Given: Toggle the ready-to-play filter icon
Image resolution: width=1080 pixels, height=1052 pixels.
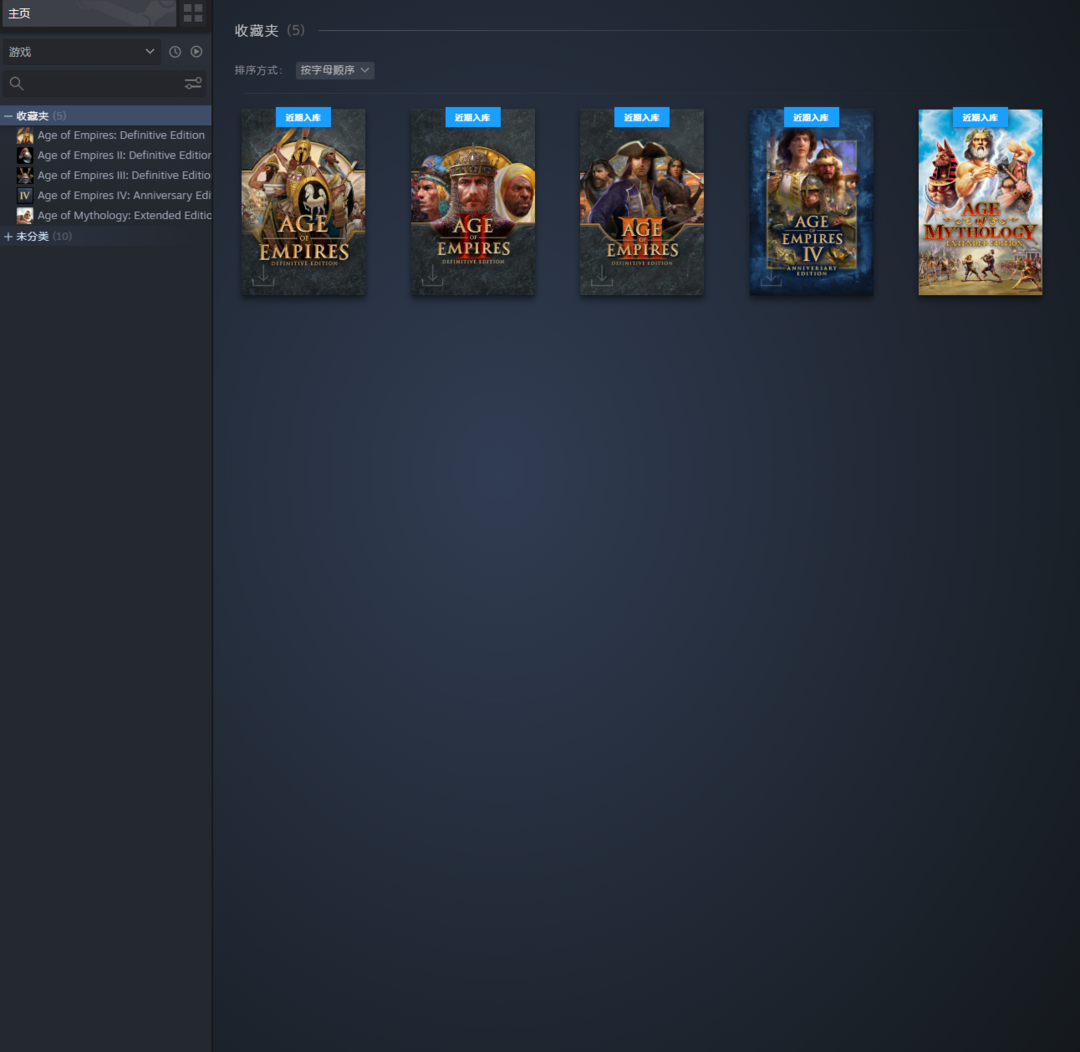Looking at the screenshot, I should (x=197, y=52).
